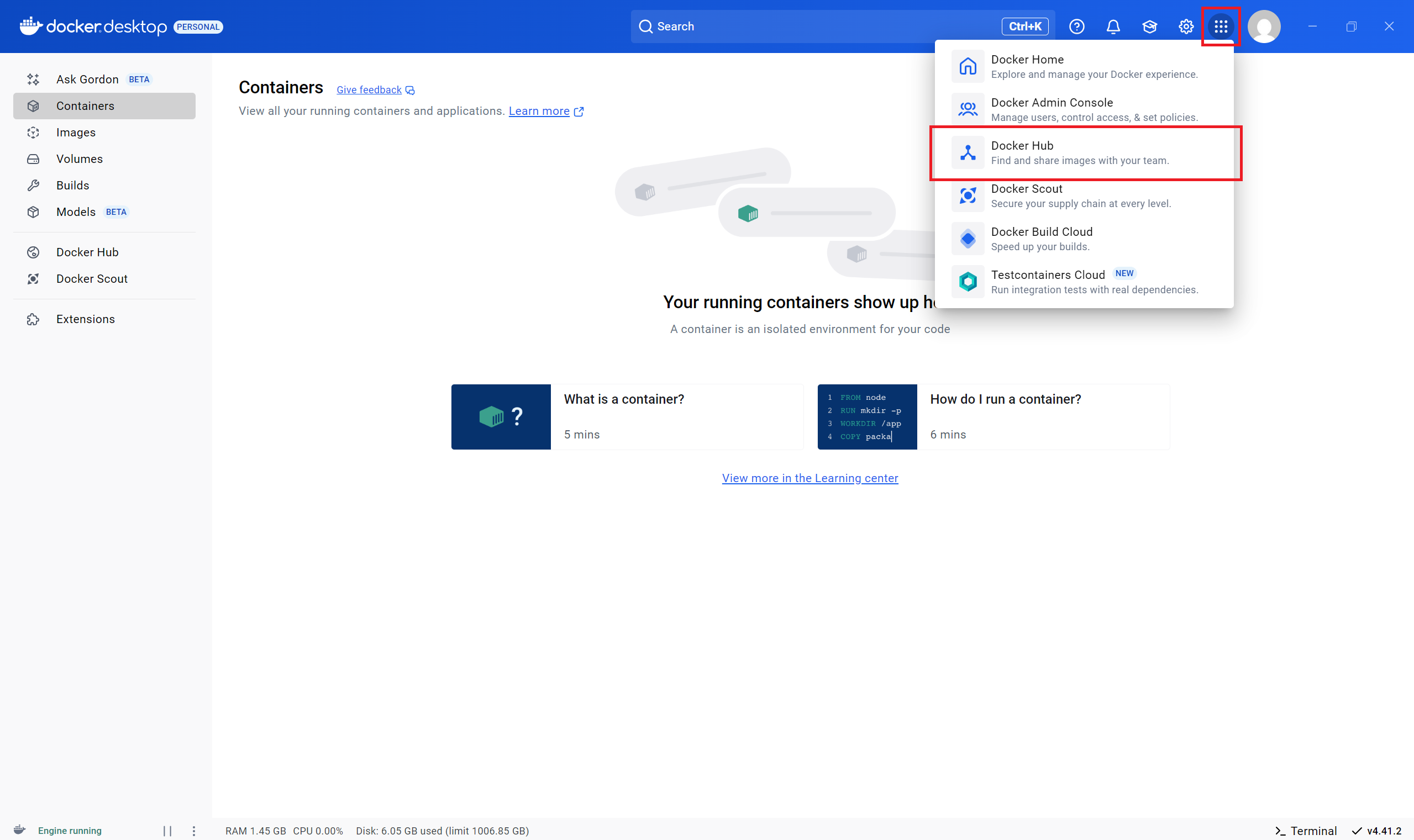Image resolution: width=1414 pixels, height=840 pixels.
Task: Open settings gear icon in header
Action: point(1186,27)
